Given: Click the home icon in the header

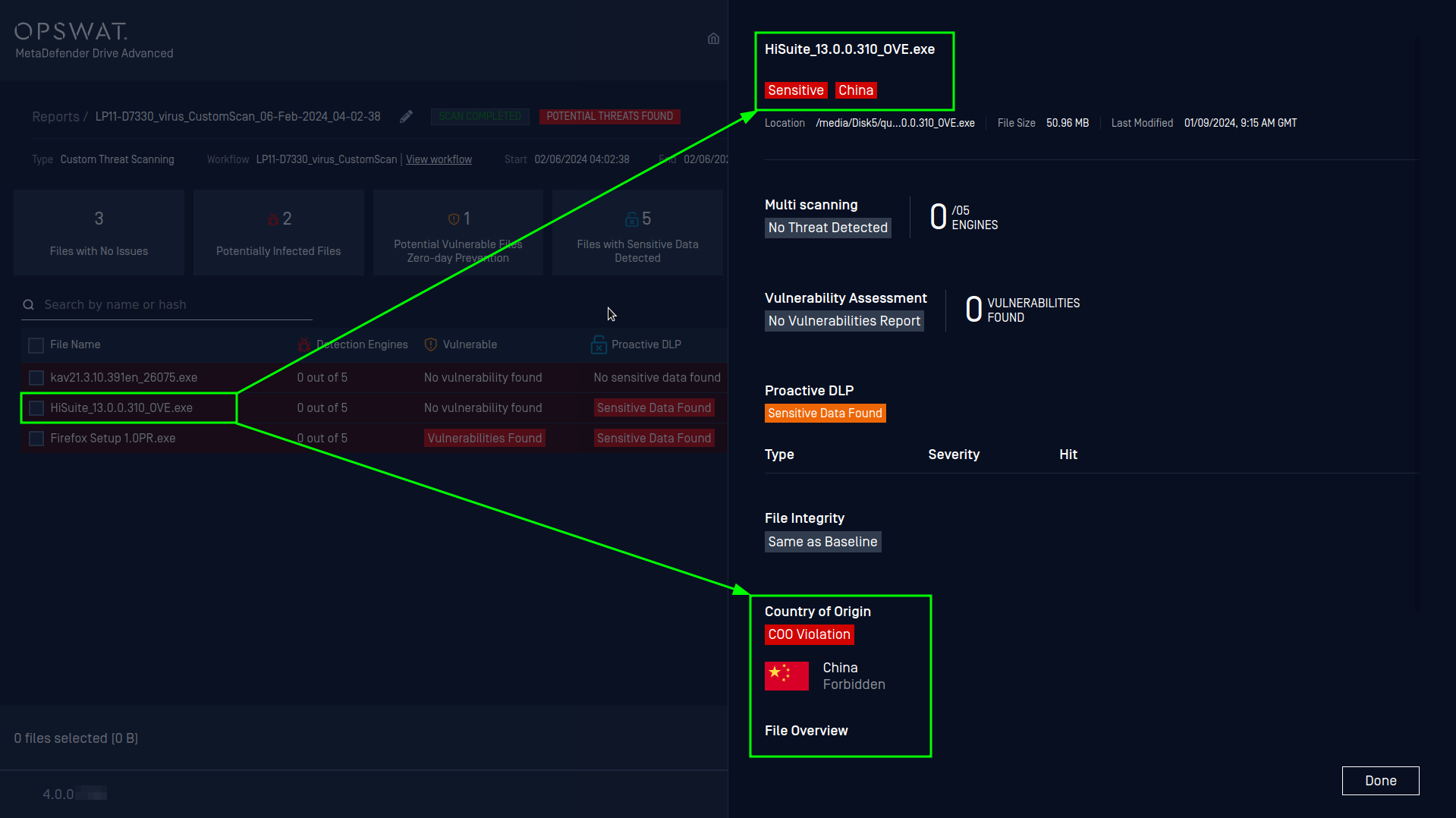Looking at the screenshot, I should click(713, 39).
